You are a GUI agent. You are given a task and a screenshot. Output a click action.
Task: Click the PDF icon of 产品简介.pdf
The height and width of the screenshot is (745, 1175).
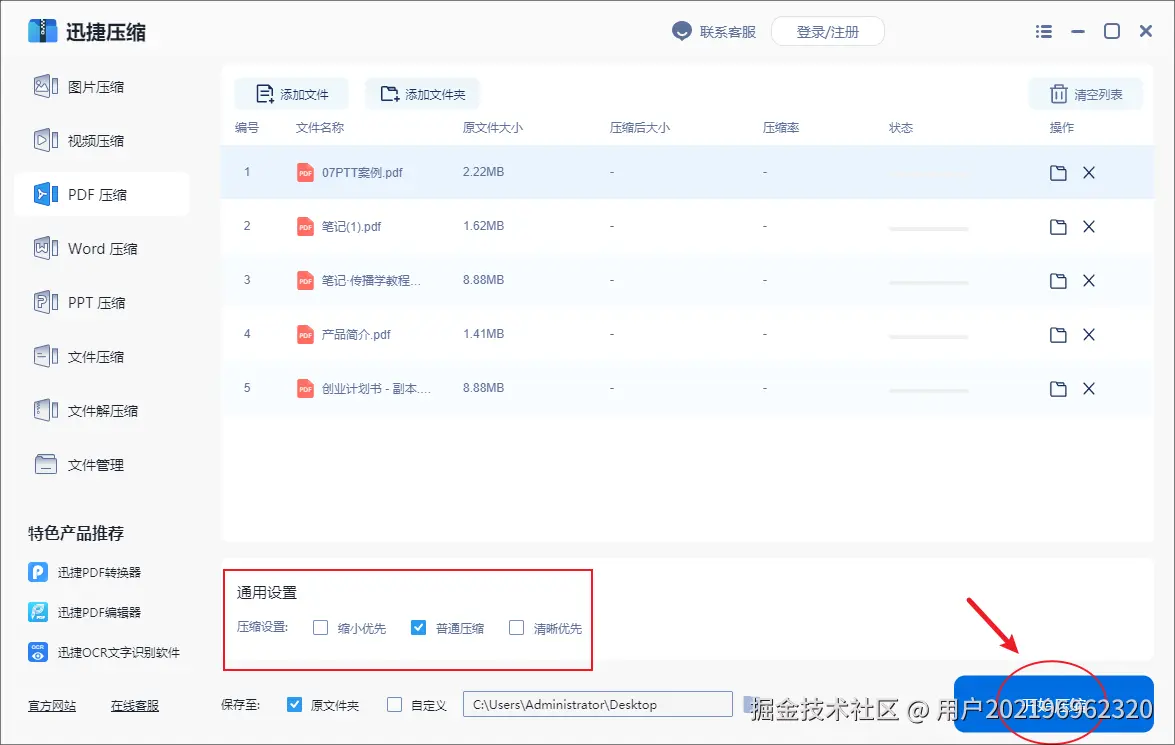click(x=305, y=334)
